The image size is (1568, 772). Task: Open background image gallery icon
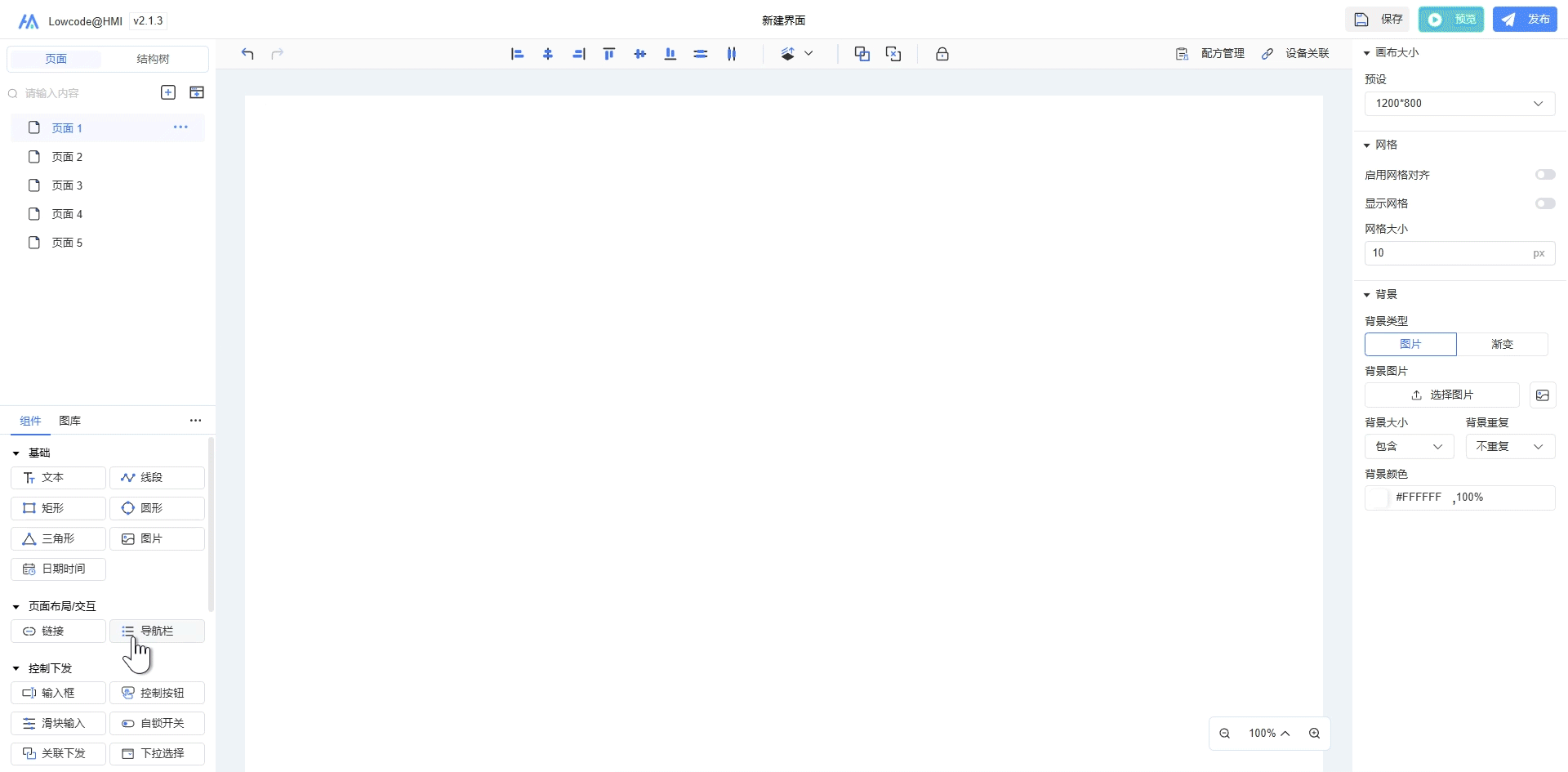coord(1542,395)
